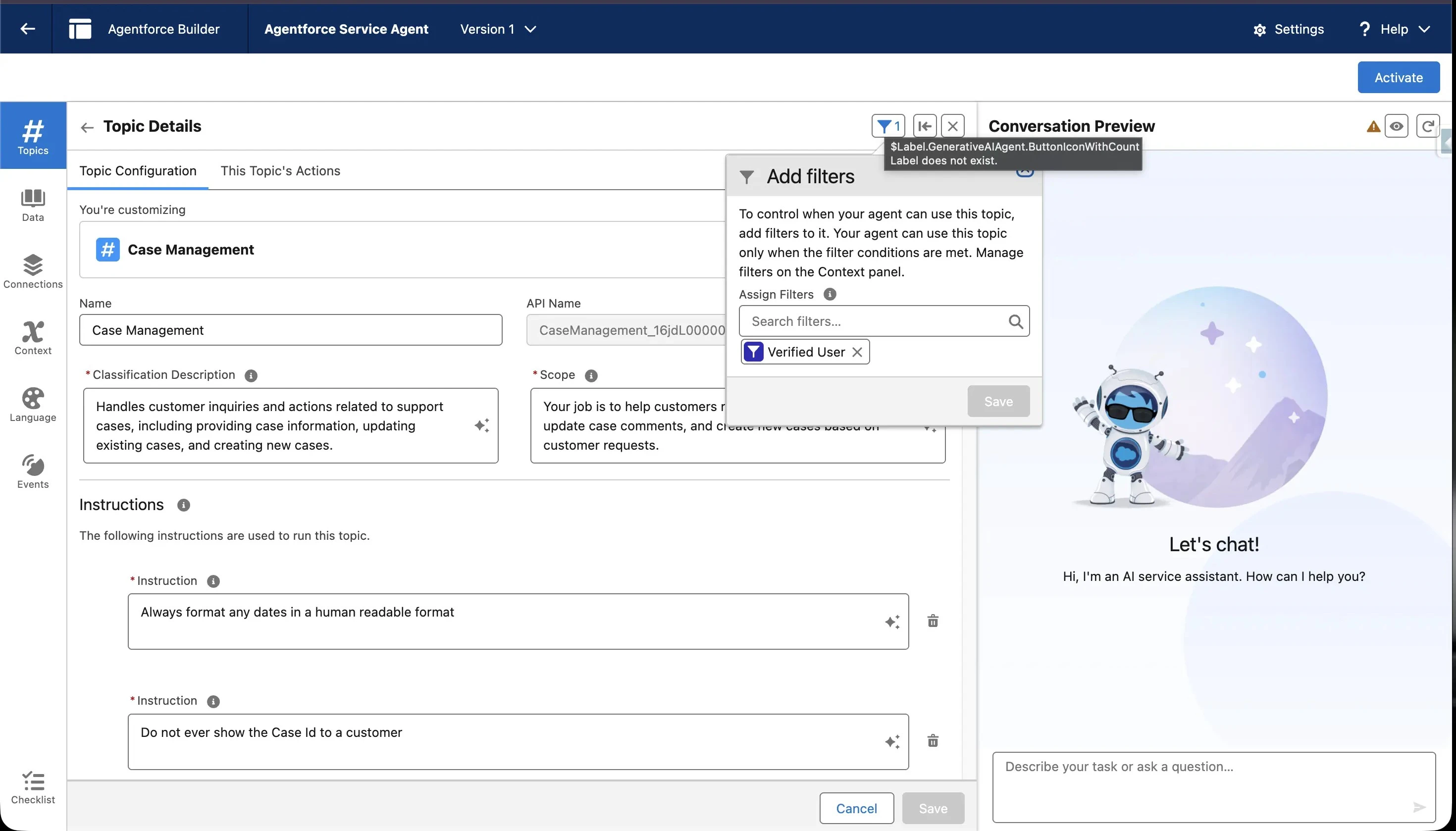Click the Search filters combo box
The height and width of the screenshot is (831, 1456).
pyautogui.click(x=876, y=321)
